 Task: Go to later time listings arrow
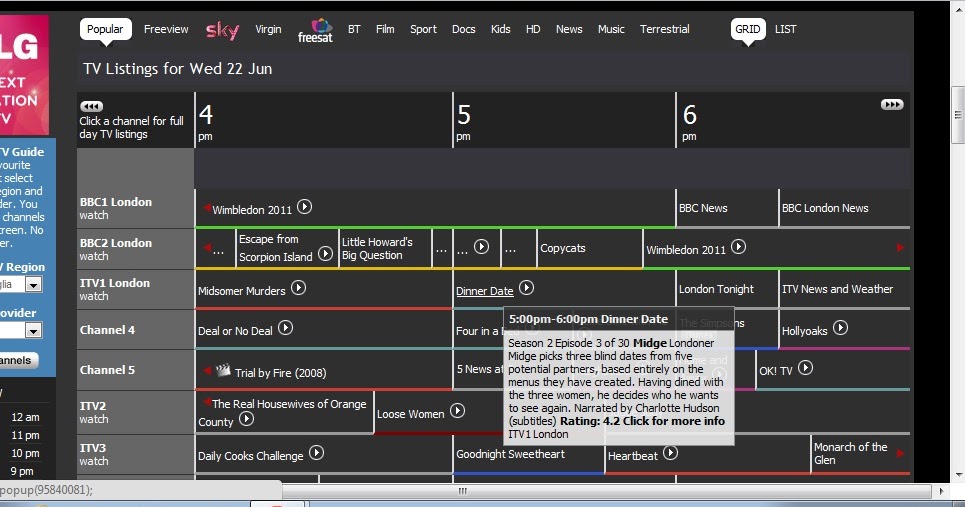click(892, 105)
